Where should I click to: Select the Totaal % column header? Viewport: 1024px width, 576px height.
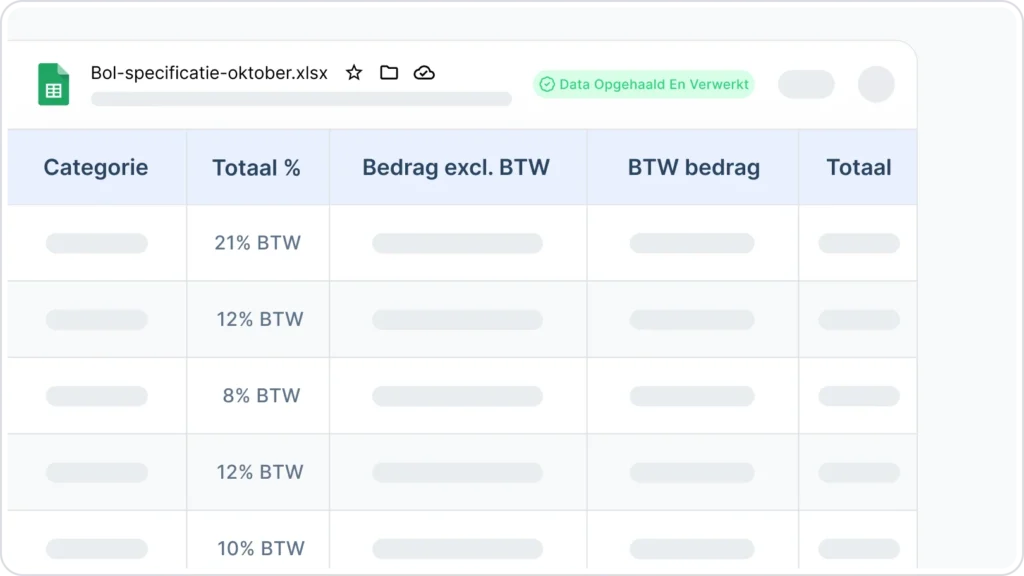click(257, 167)
